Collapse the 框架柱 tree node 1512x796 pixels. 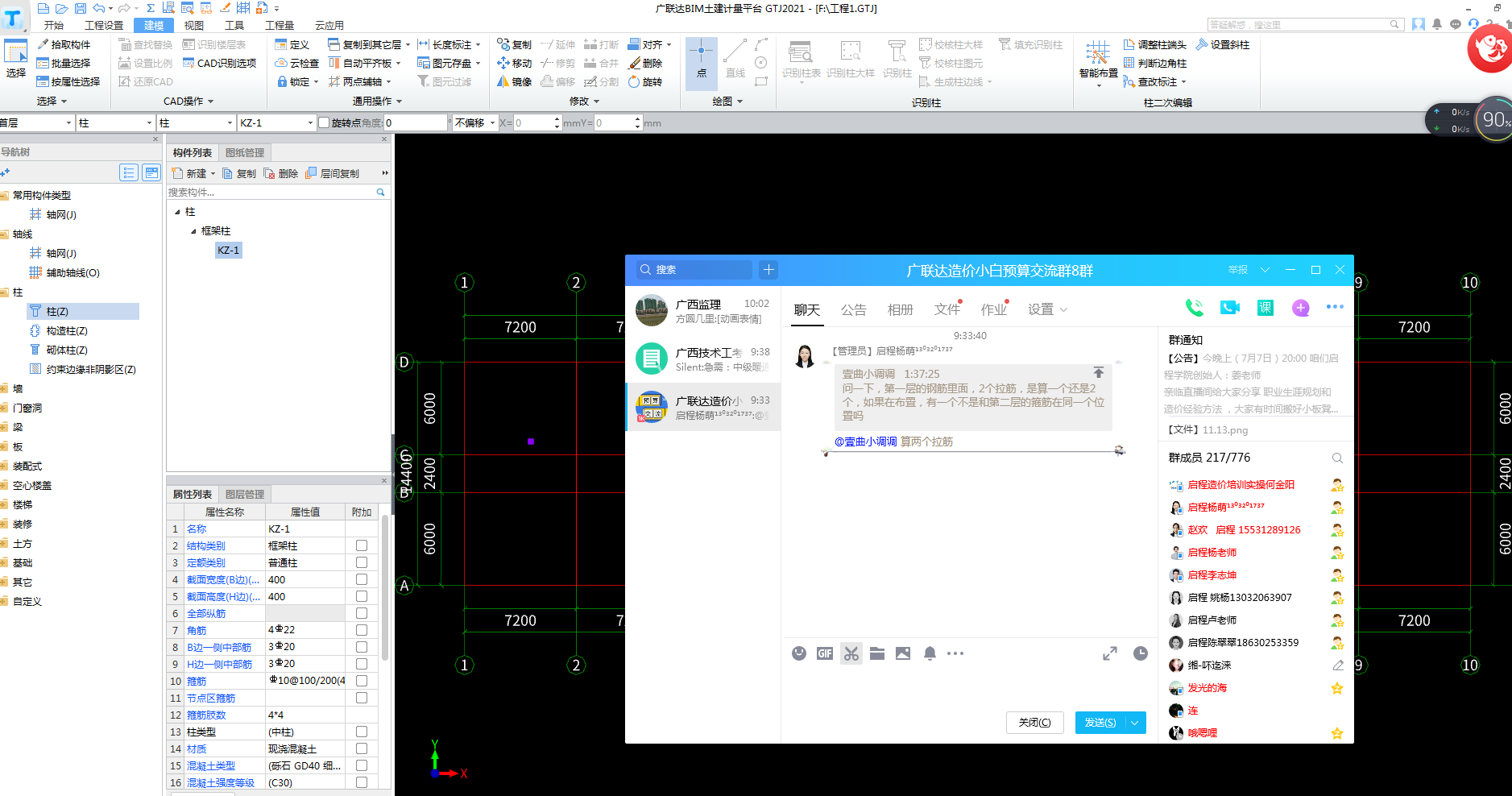point(193,231)
